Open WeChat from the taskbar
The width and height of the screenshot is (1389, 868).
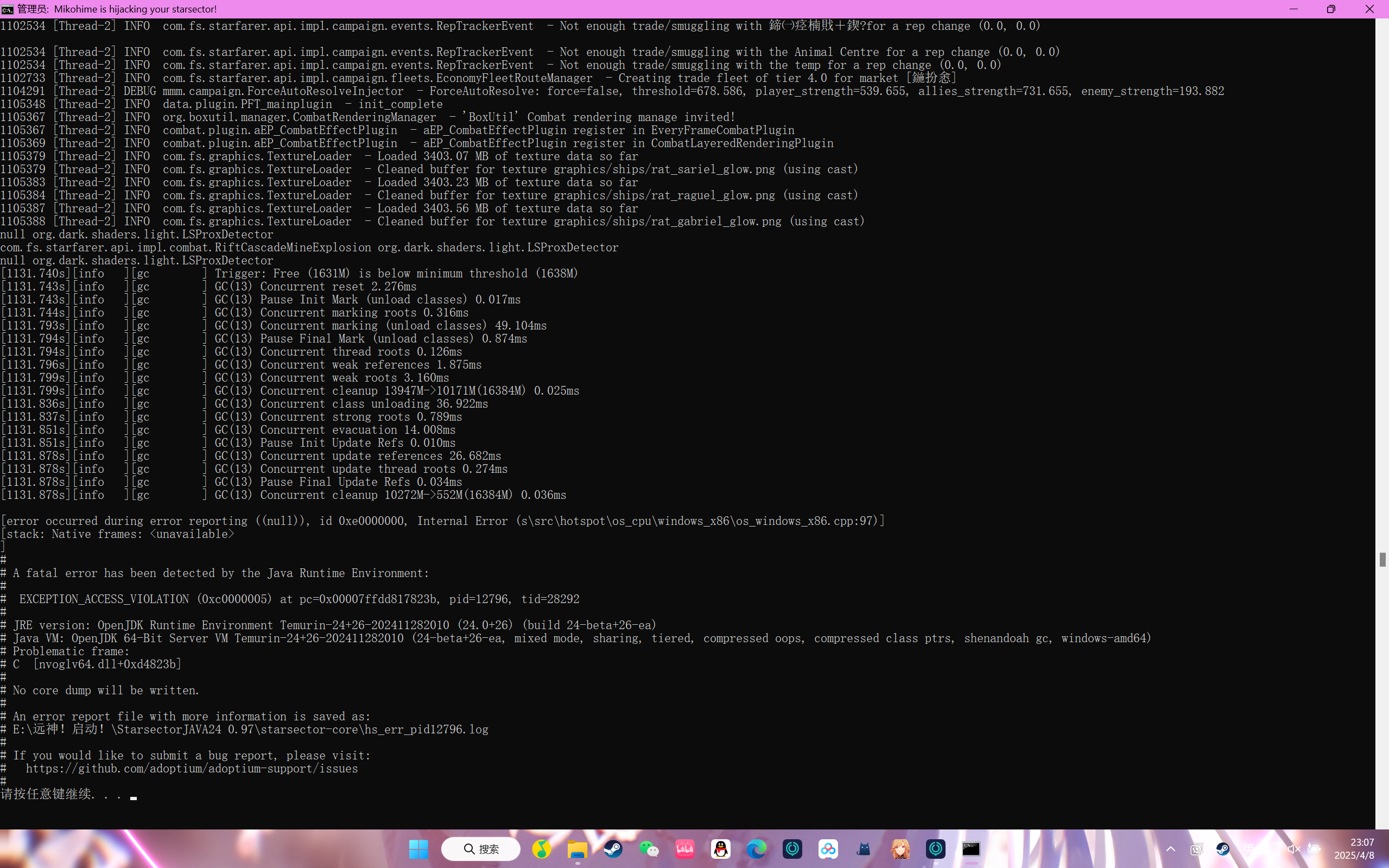coord(649,848)
